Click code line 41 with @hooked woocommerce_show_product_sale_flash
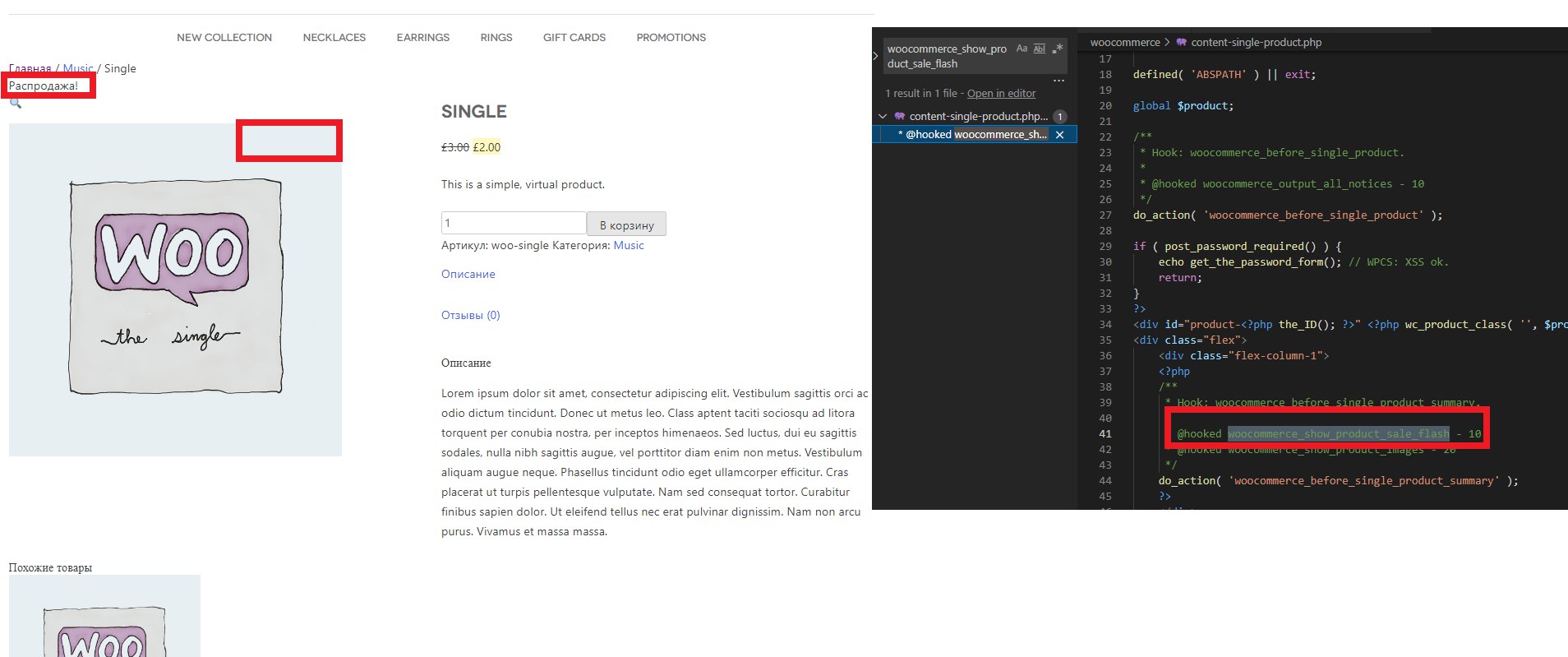1568x657 pixels. pos(1329,434)
